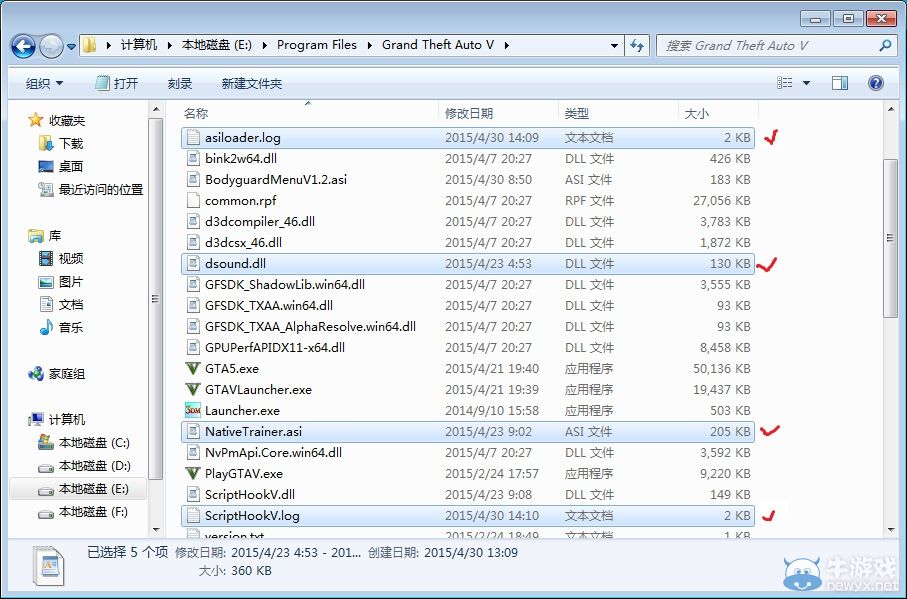Click the navigation pane scroll up arrow

point(156,109)
